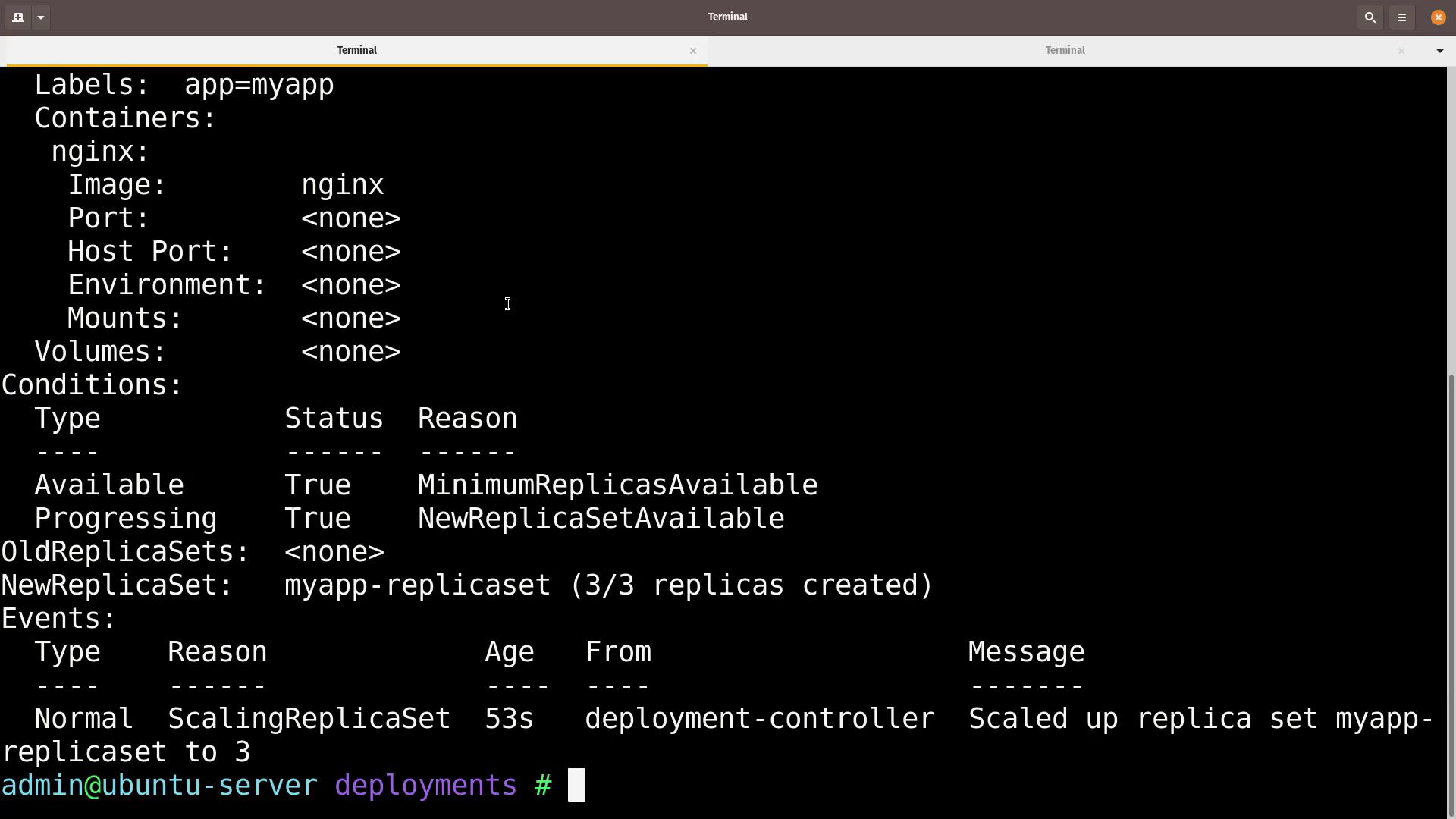Click the ScalingReplicaSet event reason
The width and height of the screenshot is (1456, 819).
click(x=309, y=718)
